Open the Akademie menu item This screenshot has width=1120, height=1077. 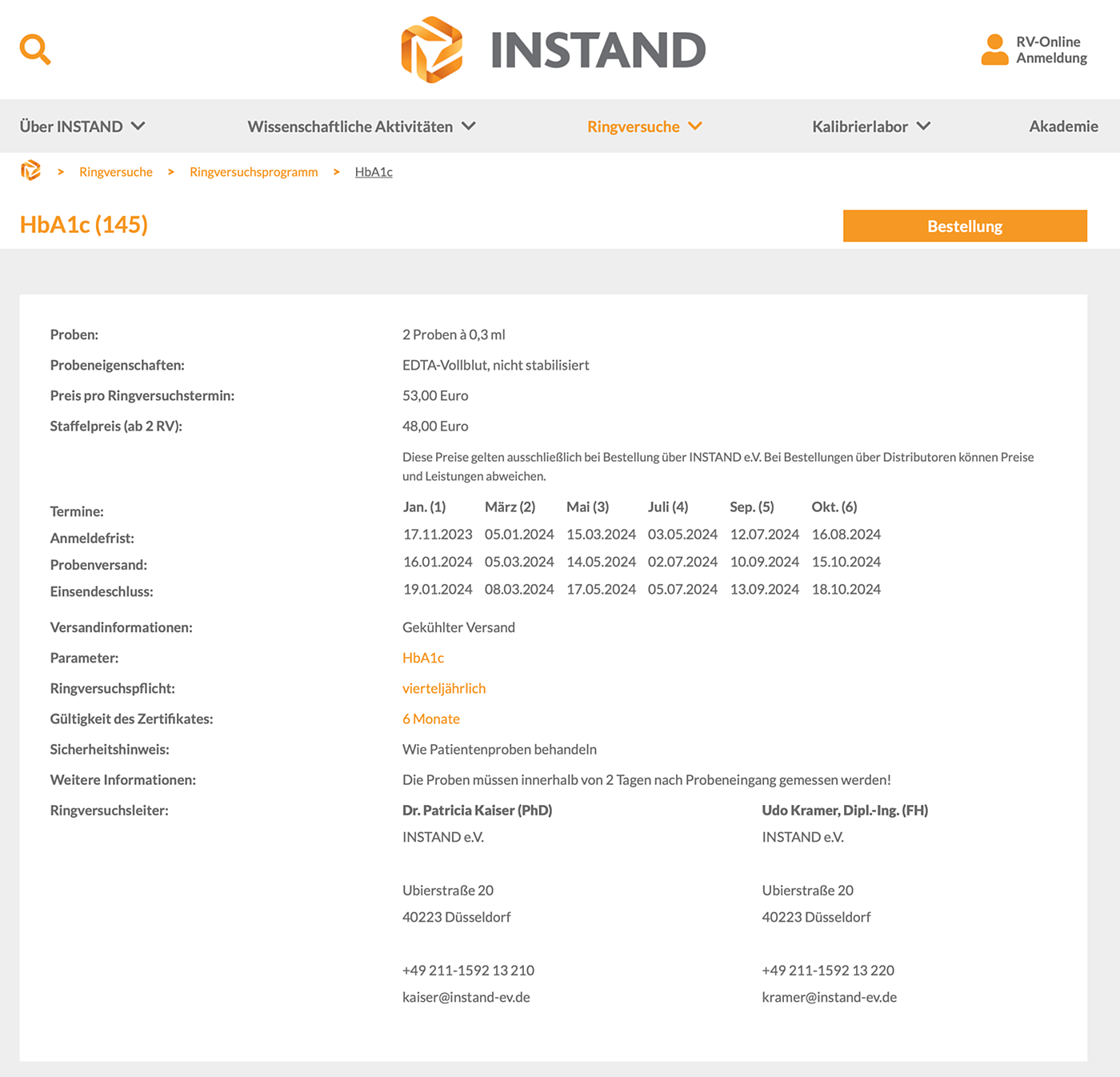point(1063,126)
